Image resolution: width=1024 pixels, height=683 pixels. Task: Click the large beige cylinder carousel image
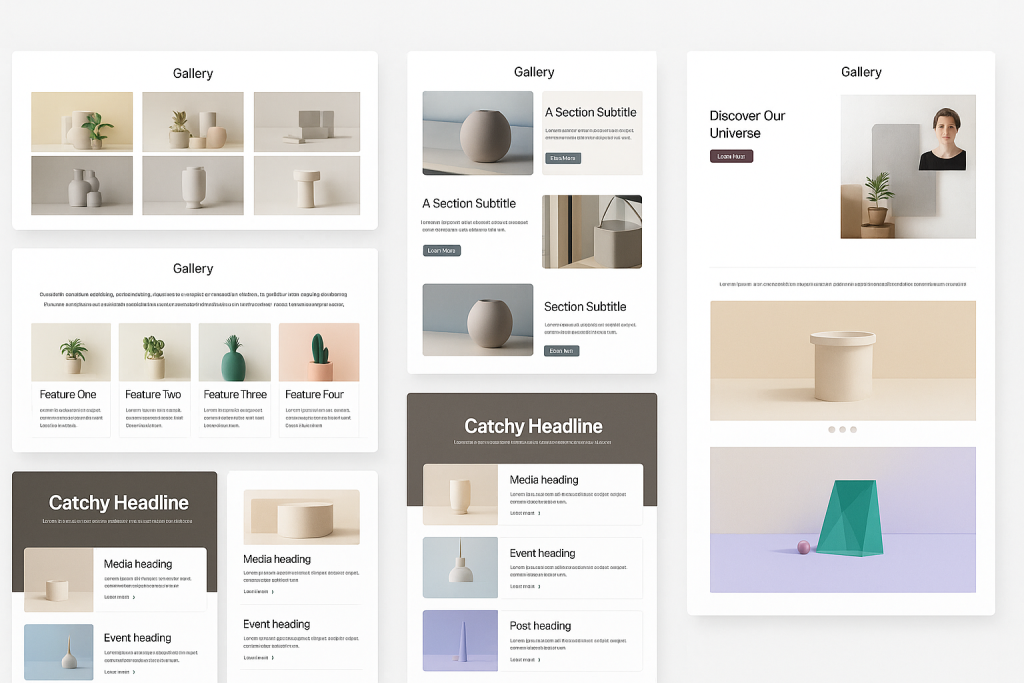[x=843, y=360]
